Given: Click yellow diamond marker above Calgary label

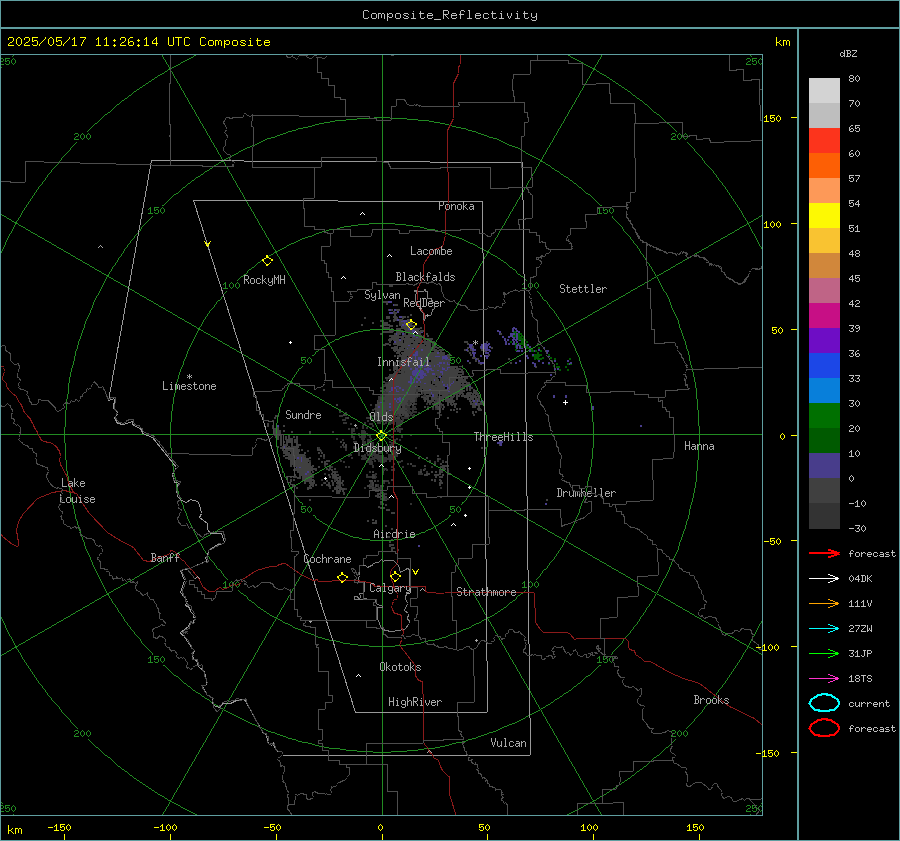Looking at the screenshot, I should 395,576.
